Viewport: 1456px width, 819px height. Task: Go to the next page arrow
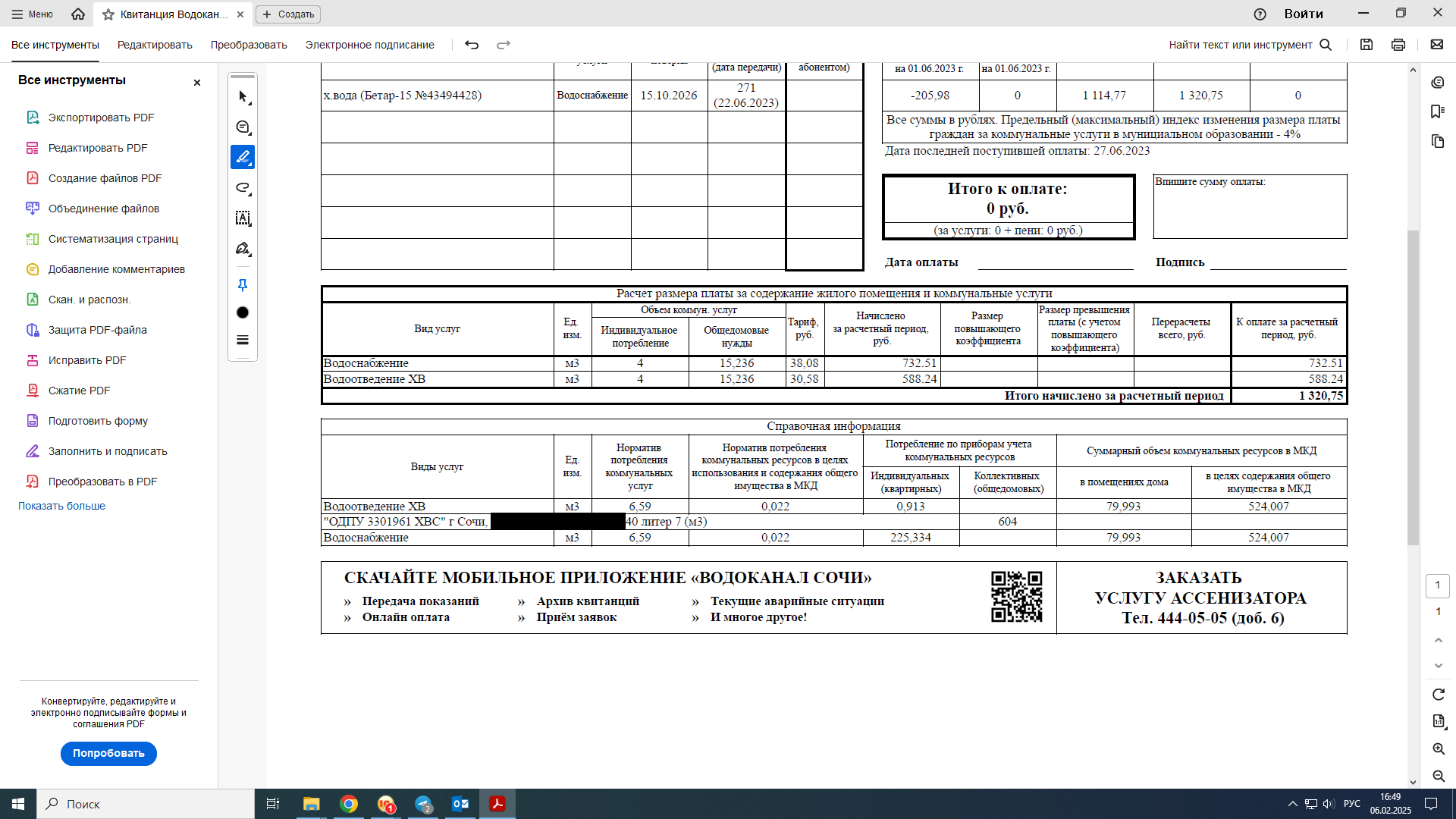[1439, 665]
